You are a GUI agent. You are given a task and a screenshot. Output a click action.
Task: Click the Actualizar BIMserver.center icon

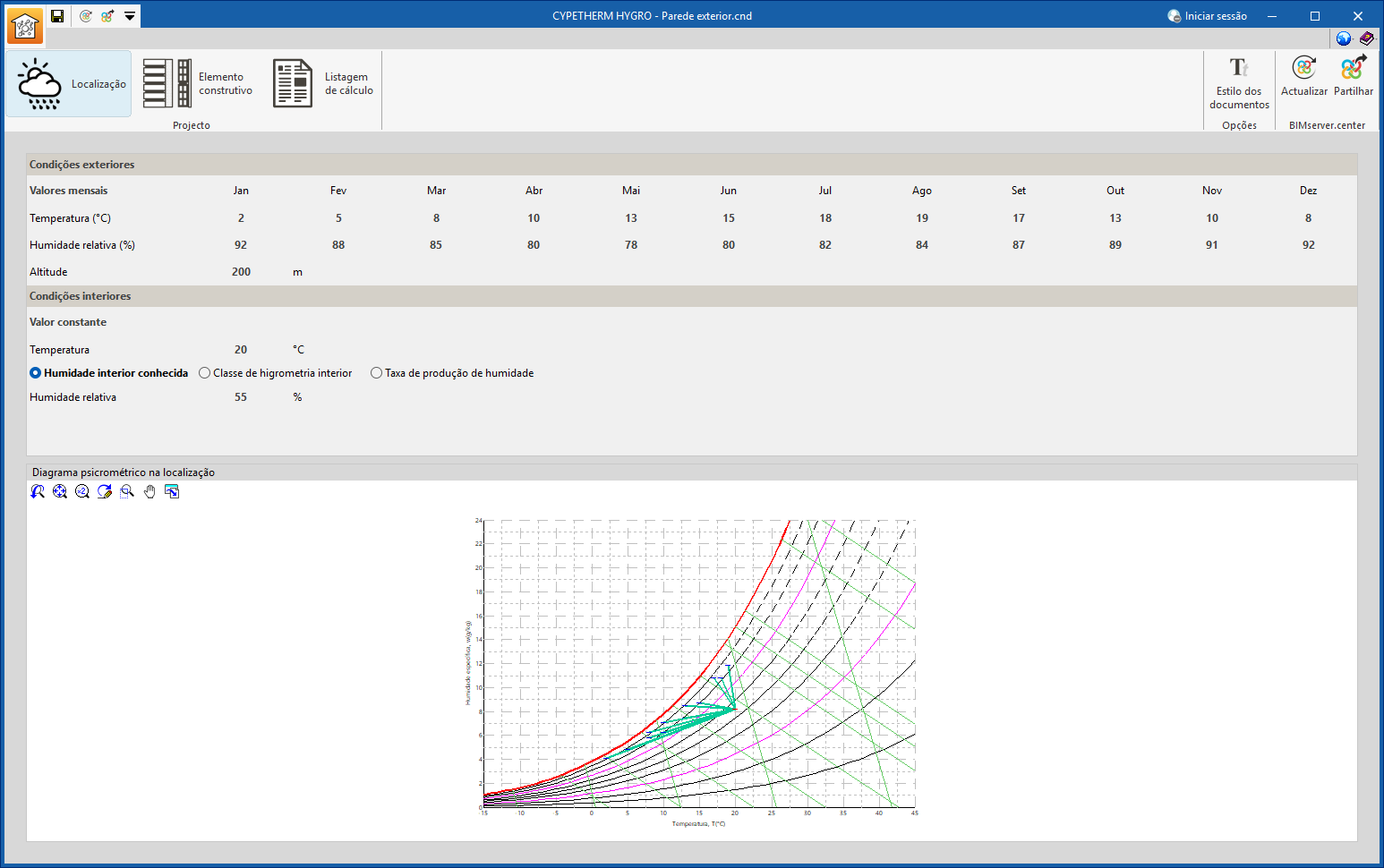click(x=1304, y=76)
